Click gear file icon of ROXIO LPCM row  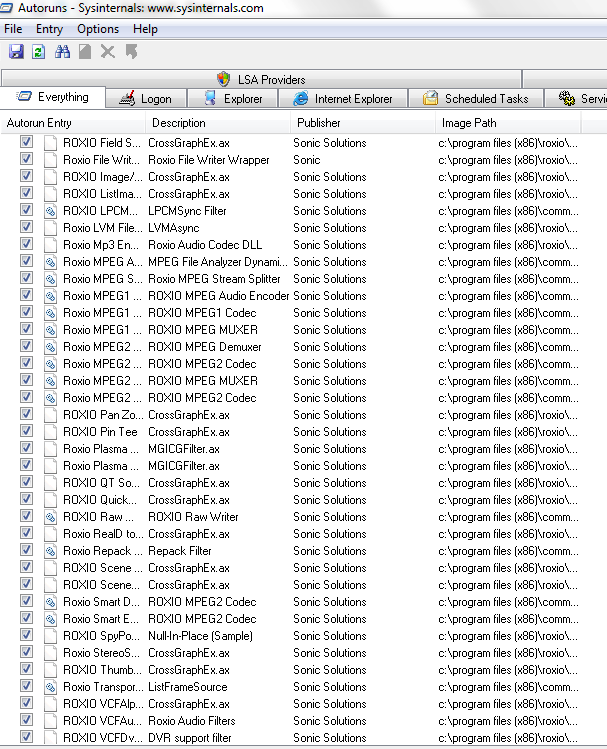coord(50,211)
